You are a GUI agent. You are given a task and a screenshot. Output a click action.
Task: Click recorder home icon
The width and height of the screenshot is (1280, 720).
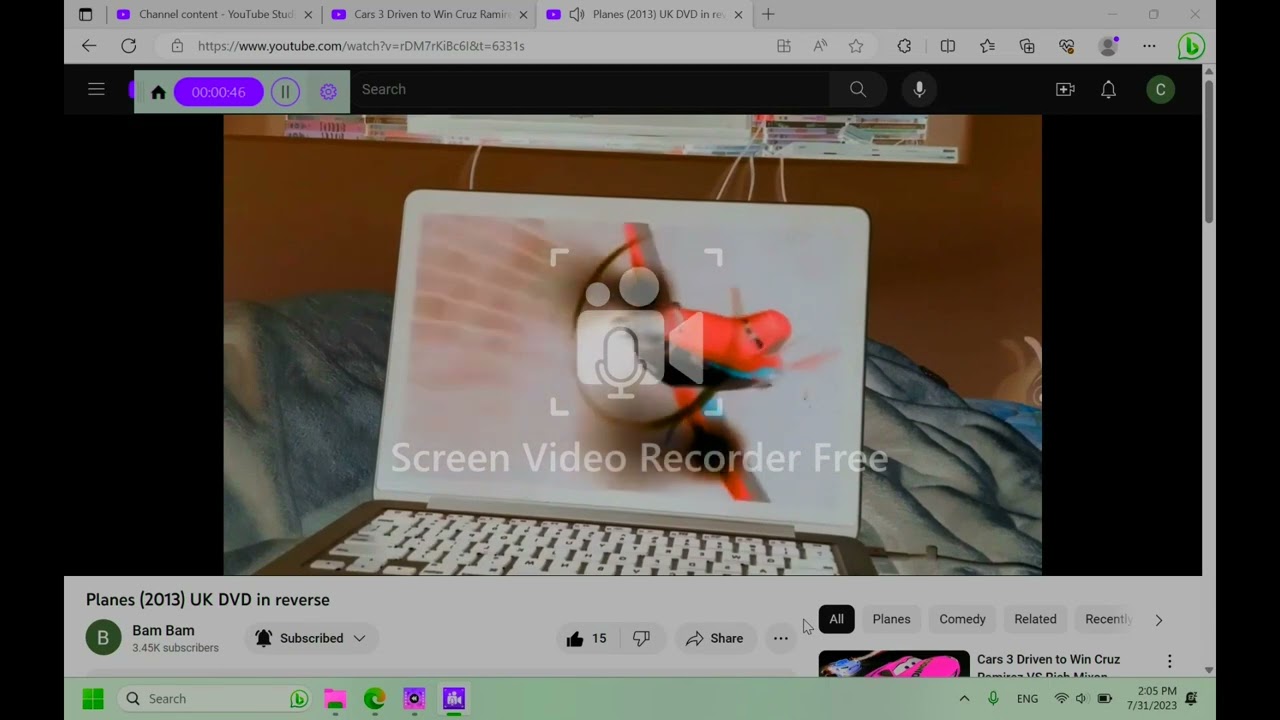(x=158, y=92)
